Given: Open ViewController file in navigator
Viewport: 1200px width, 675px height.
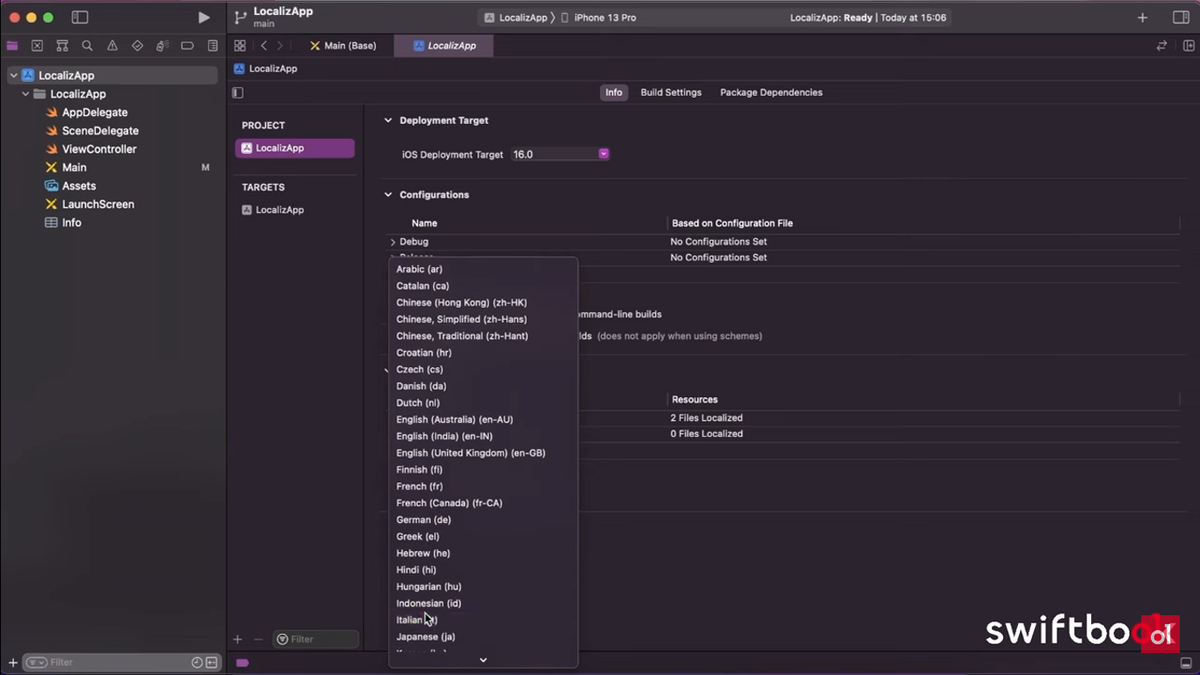Looking at the screenshot, I should click(99, 149).
